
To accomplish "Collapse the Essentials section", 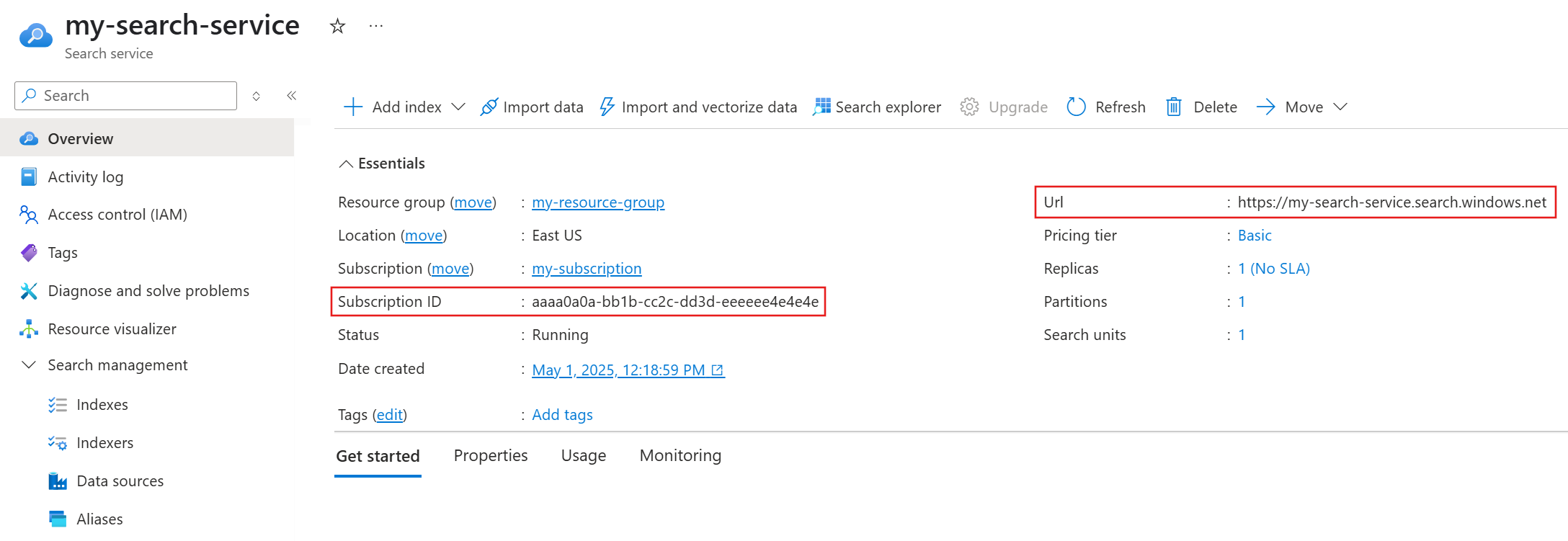I will pos(346,164).
